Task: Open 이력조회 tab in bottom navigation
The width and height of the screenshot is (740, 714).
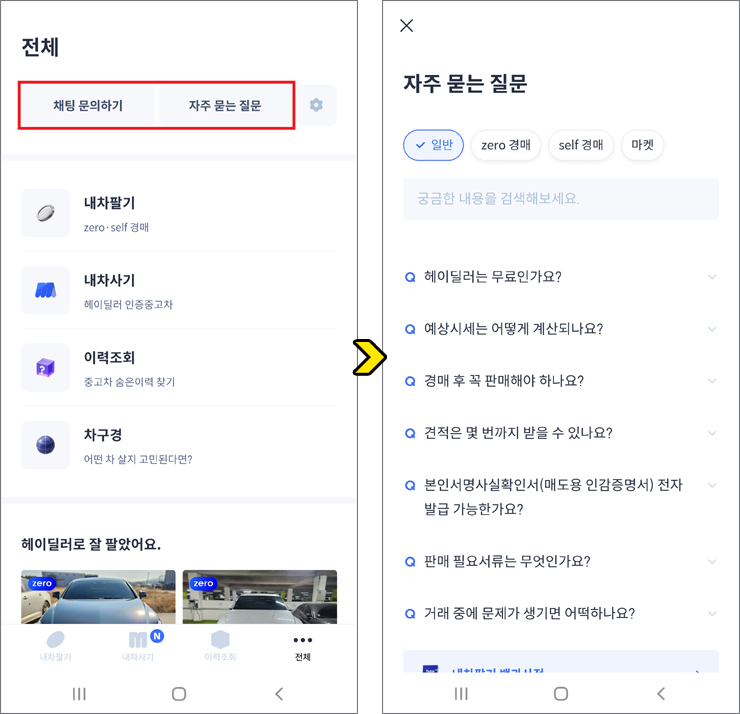Action: coord(220,646)
